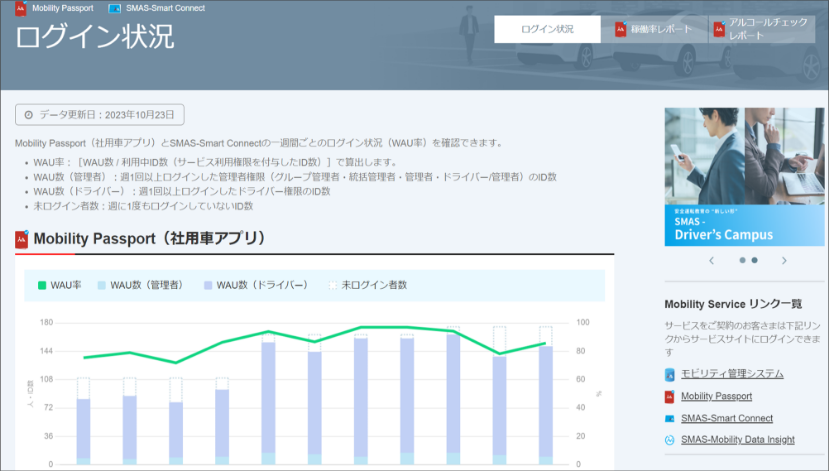This screenshot has width=829, height=471.
Task: Click the red icon on アルコールチェック tab
Action: 719,29
